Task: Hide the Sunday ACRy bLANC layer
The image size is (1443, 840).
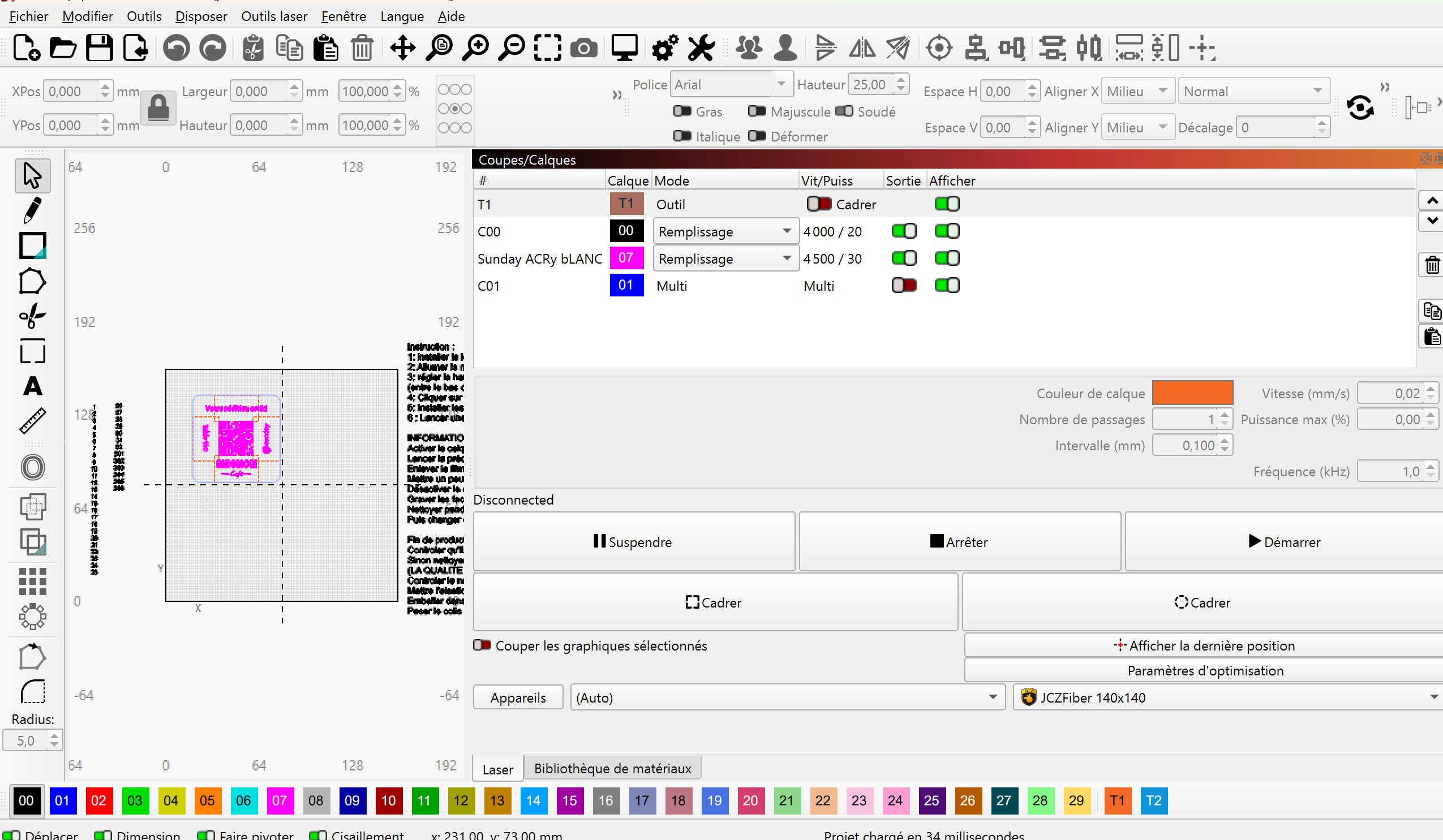Action: click(x=947, y=259)
